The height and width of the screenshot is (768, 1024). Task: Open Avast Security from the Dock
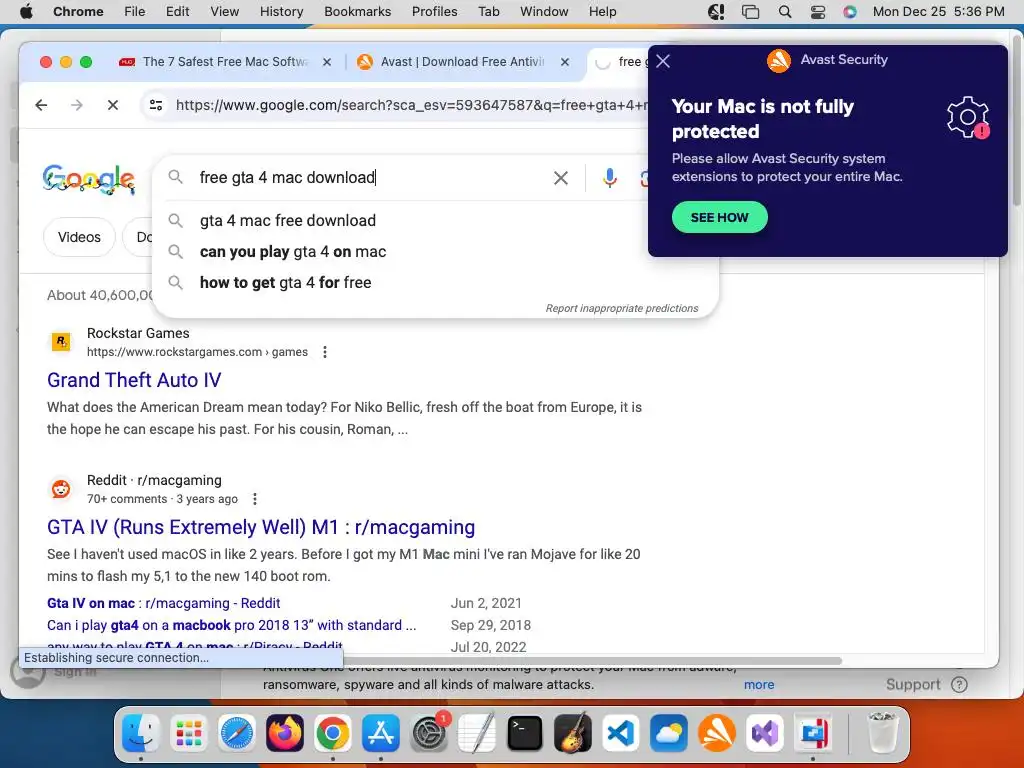coord(717,733)
